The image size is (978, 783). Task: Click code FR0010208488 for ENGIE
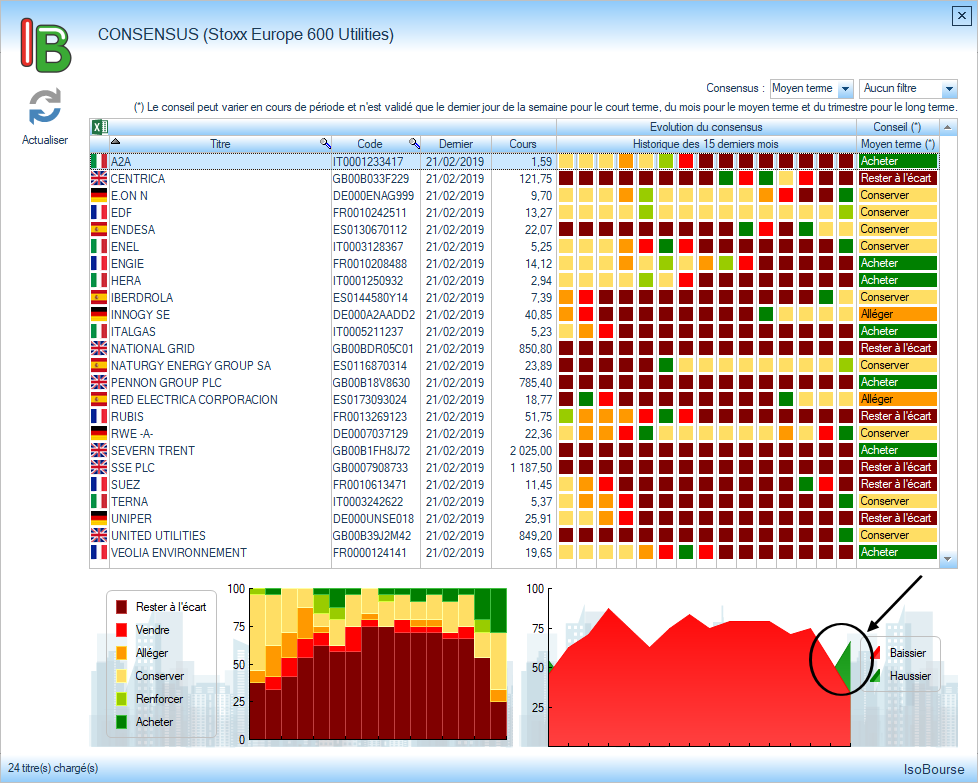pyautogui.click(x=370, y=264)
